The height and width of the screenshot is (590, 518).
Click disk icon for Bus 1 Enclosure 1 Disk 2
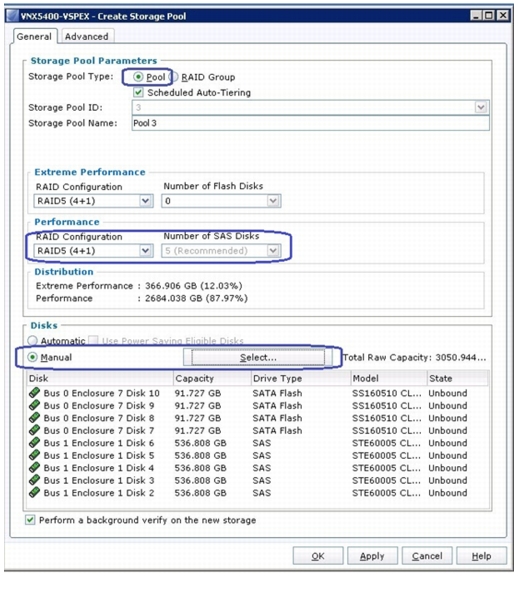click(34, 492)
